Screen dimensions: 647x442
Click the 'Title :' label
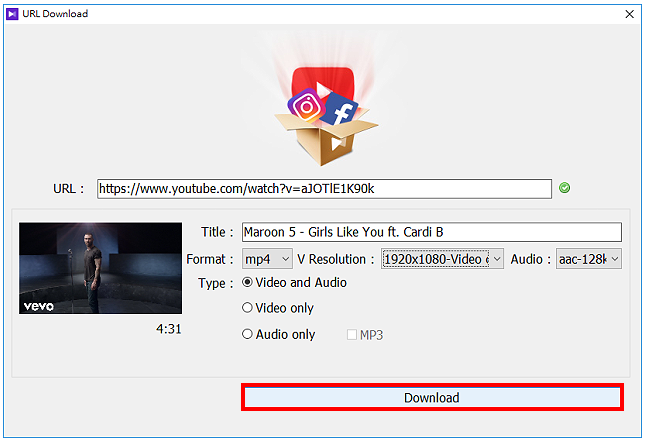[x=217, y=232]
